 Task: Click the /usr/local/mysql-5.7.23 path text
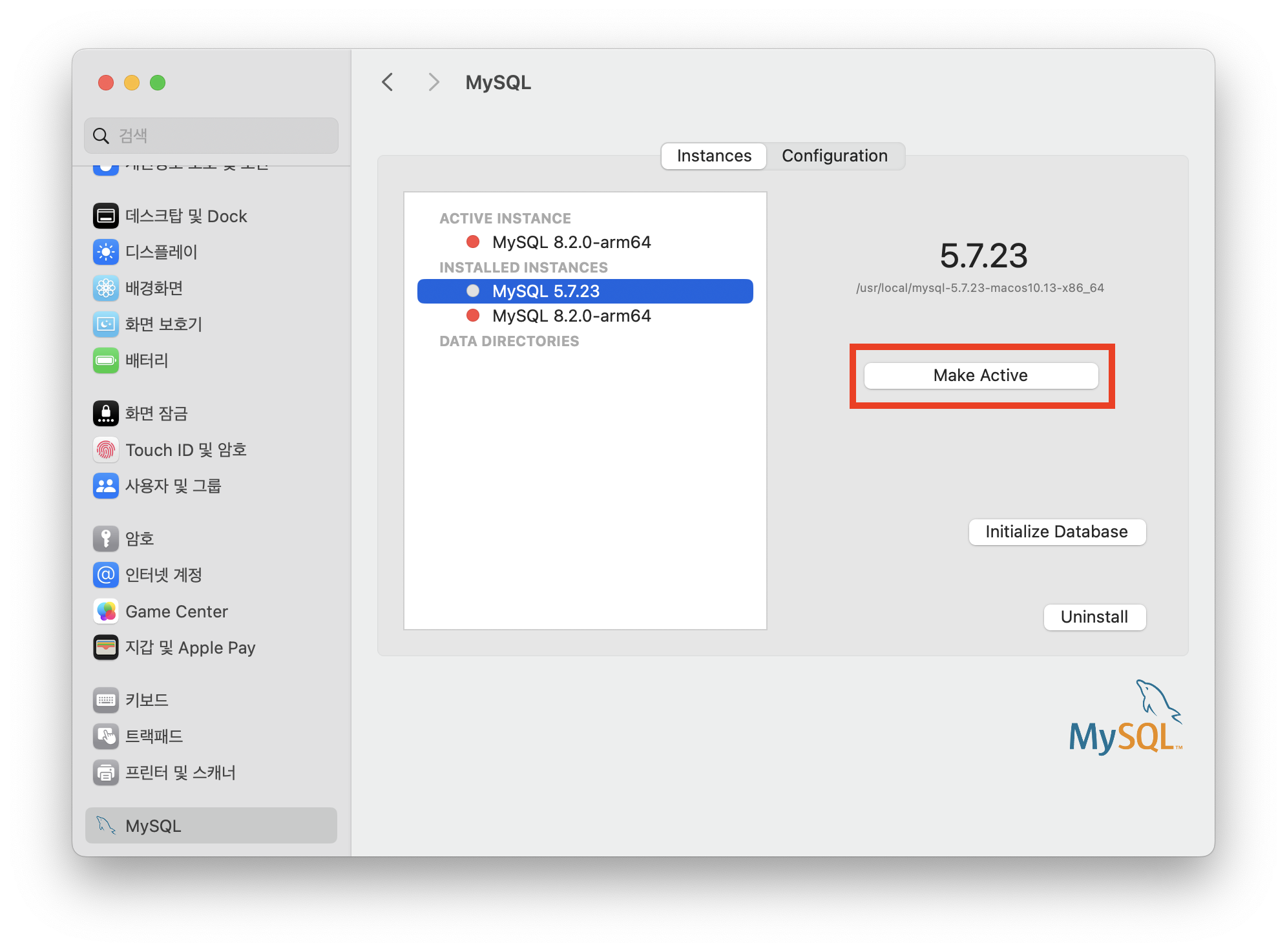[x=980, y=288]
